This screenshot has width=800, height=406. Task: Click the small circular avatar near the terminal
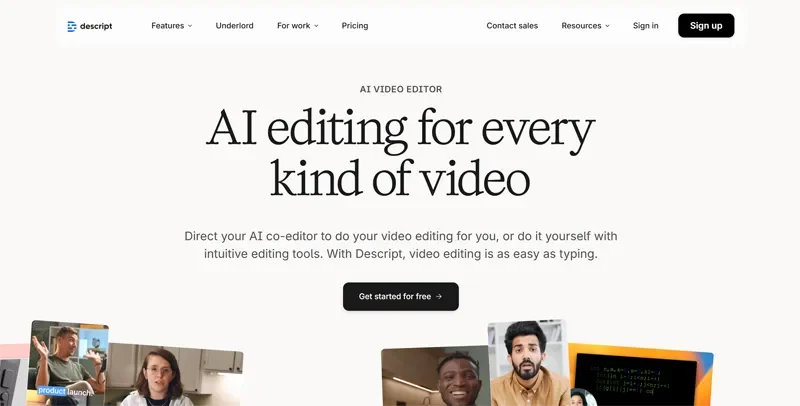pos(580,398)
